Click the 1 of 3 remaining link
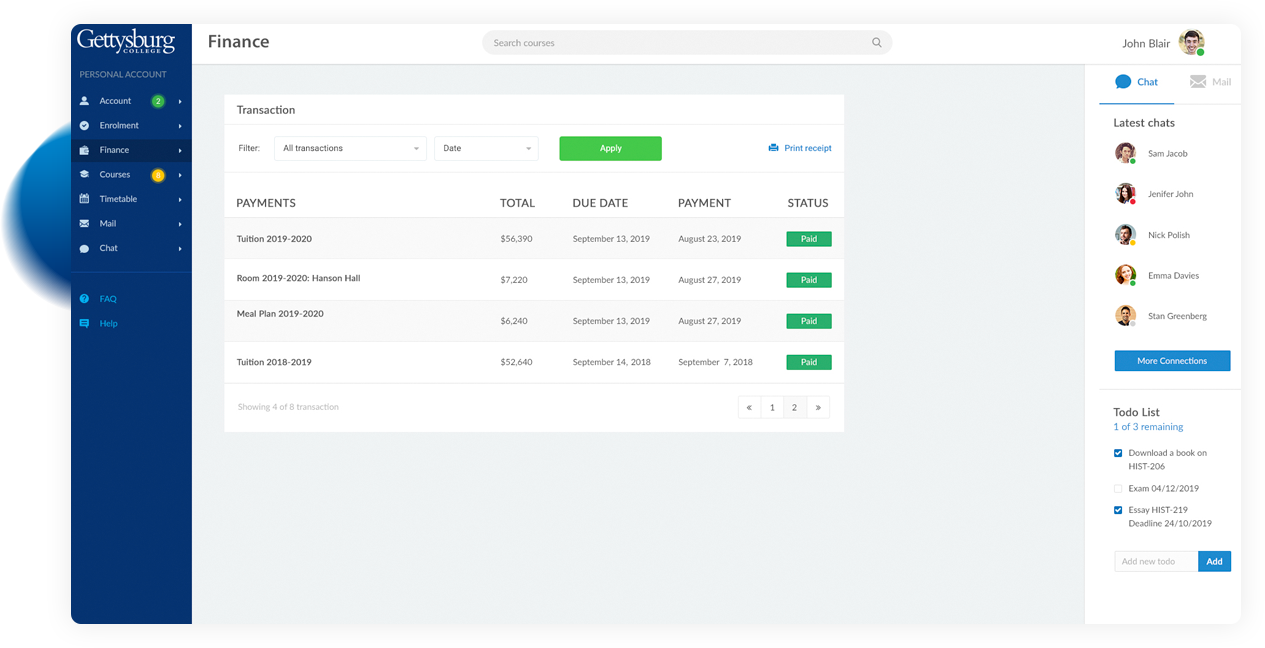Image resolution: width=1265 pixels, height=648 pixels. (1148, 427)
